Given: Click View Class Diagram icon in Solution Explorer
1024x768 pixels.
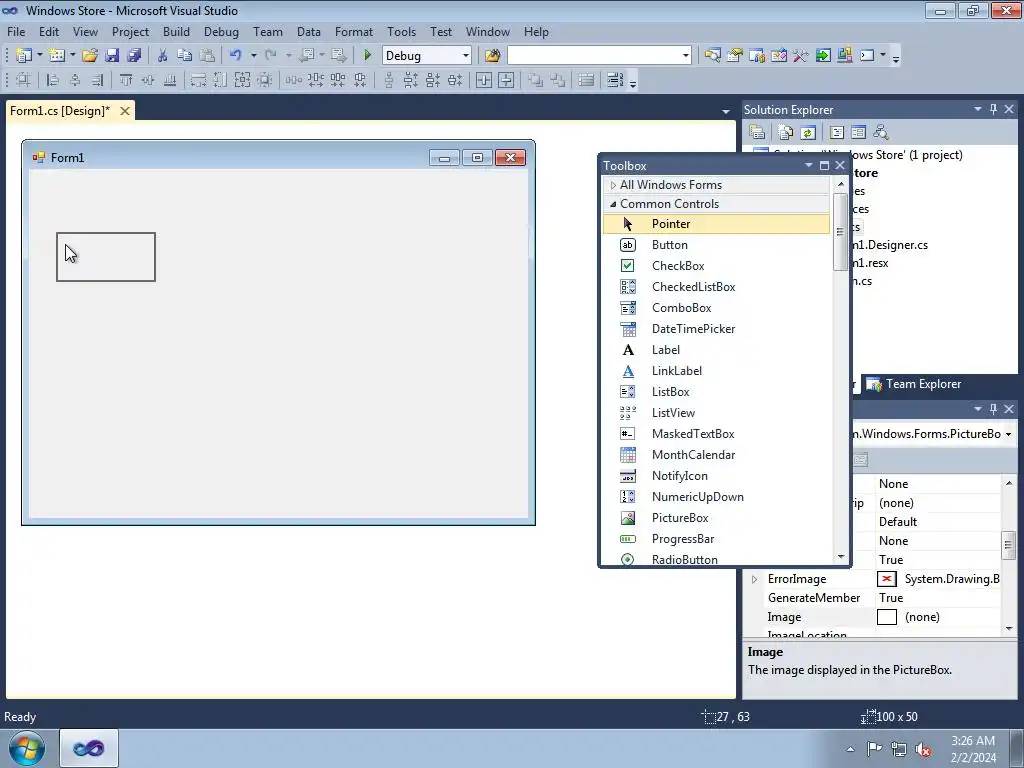Looking at the screenshot, I should [881, 133].
